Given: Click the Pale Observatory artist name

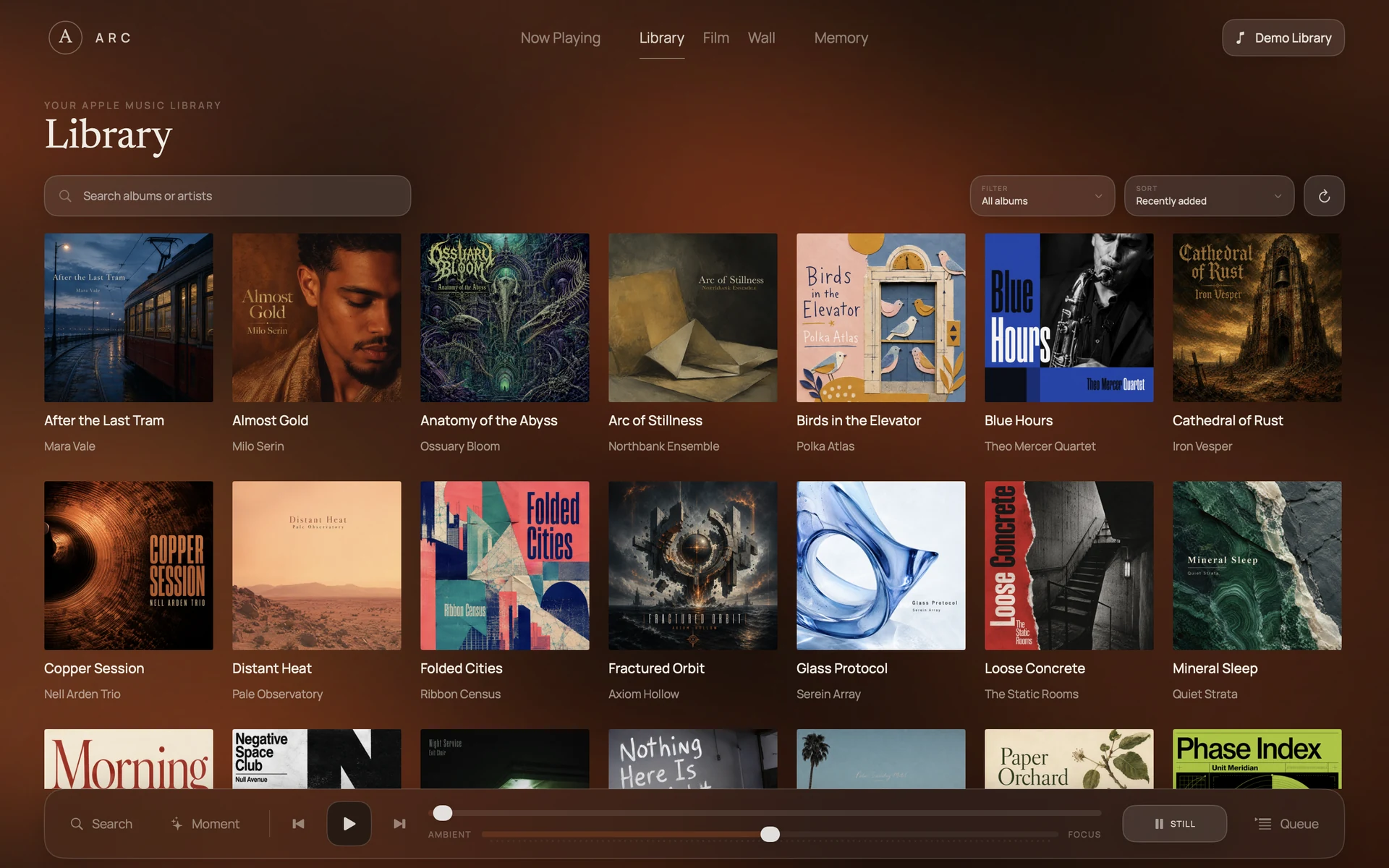Looking at the screenshot, I should tap(277, 694).
